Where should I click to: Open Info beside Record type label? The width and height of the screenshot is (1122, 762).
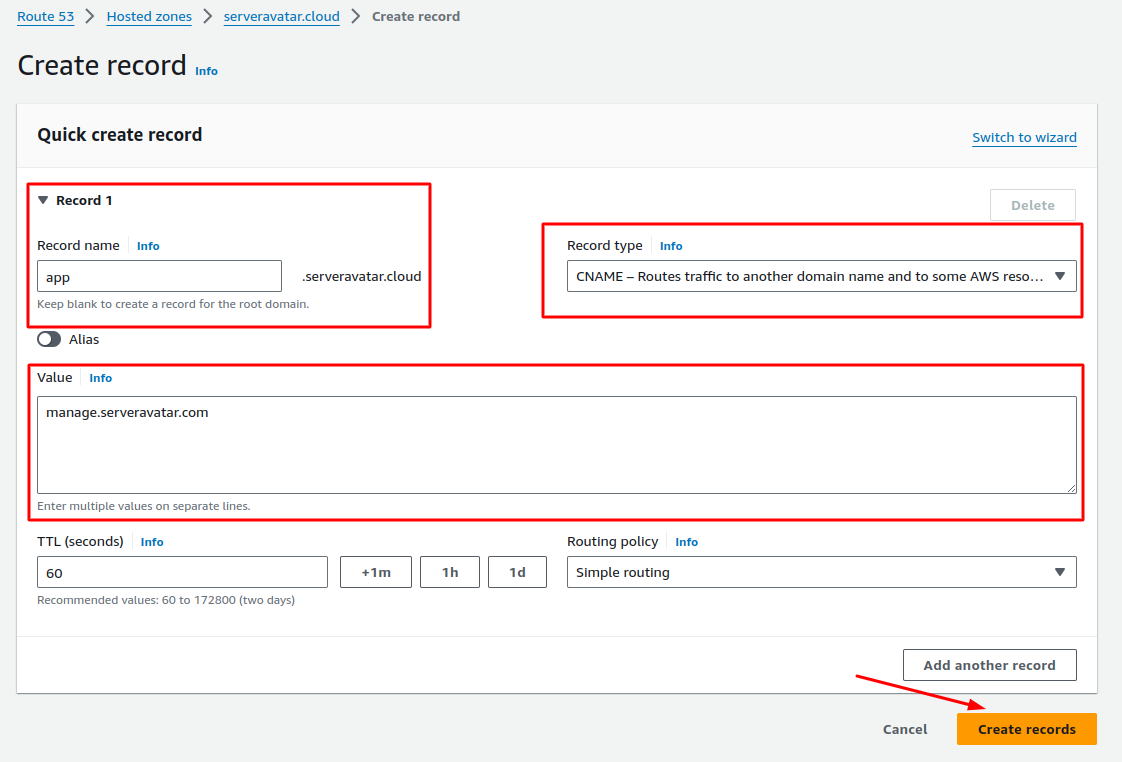coord(671,246)
